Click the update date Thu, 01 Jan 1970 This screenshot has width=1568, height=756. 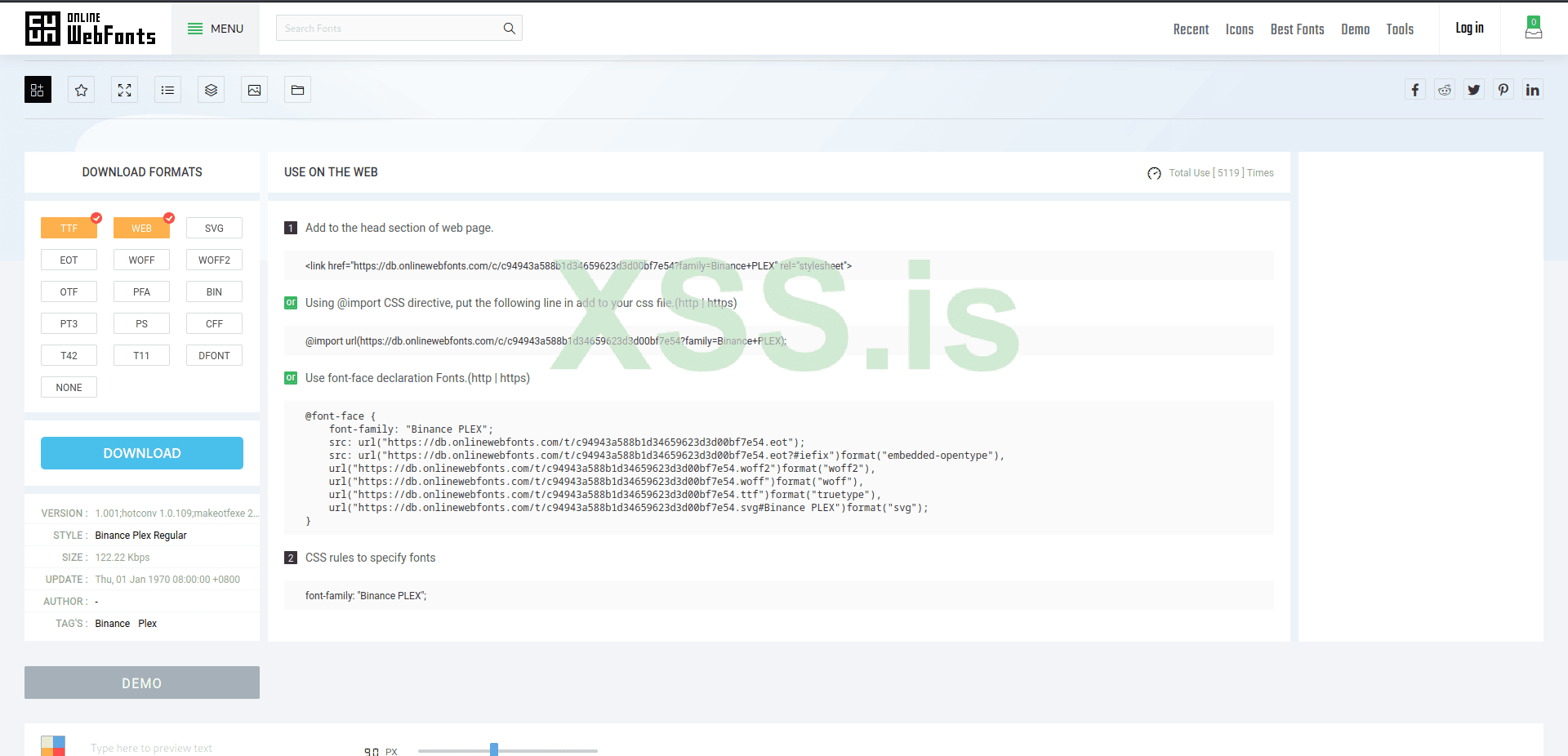pyautogui.click(x=167, y=580)
